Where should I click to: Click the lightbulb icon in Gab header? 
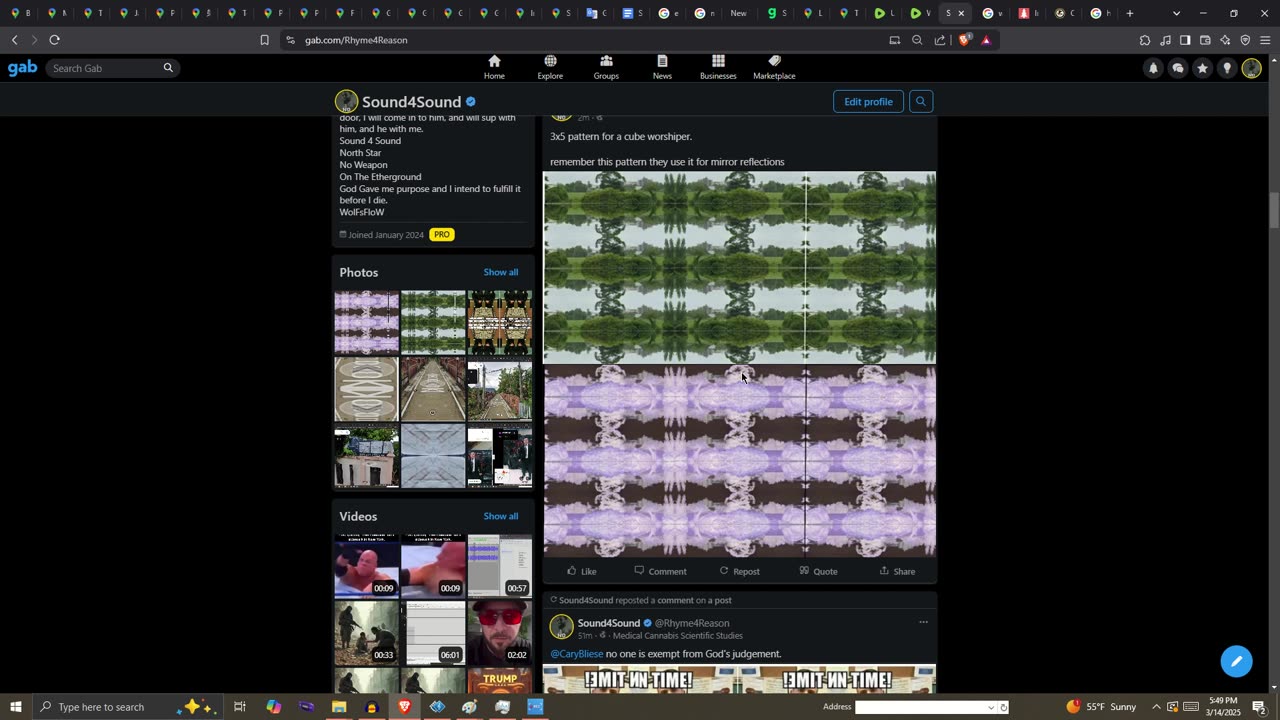click(x=1227, y=68)
